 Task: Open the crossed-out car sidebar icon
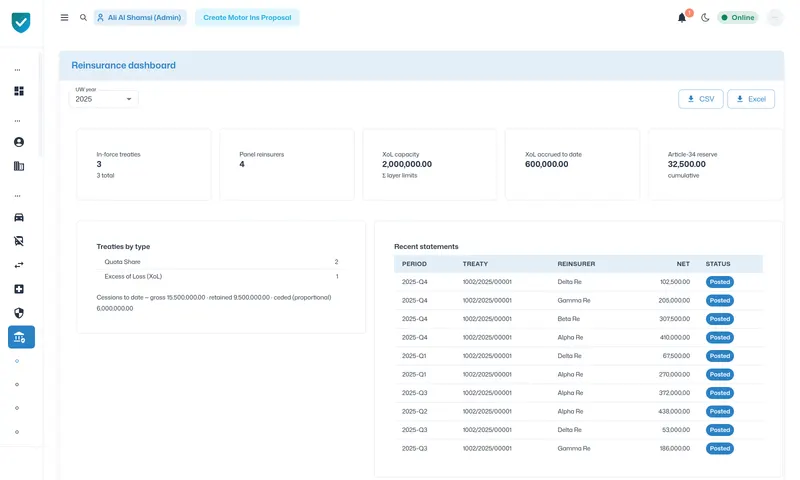point(19,241)
